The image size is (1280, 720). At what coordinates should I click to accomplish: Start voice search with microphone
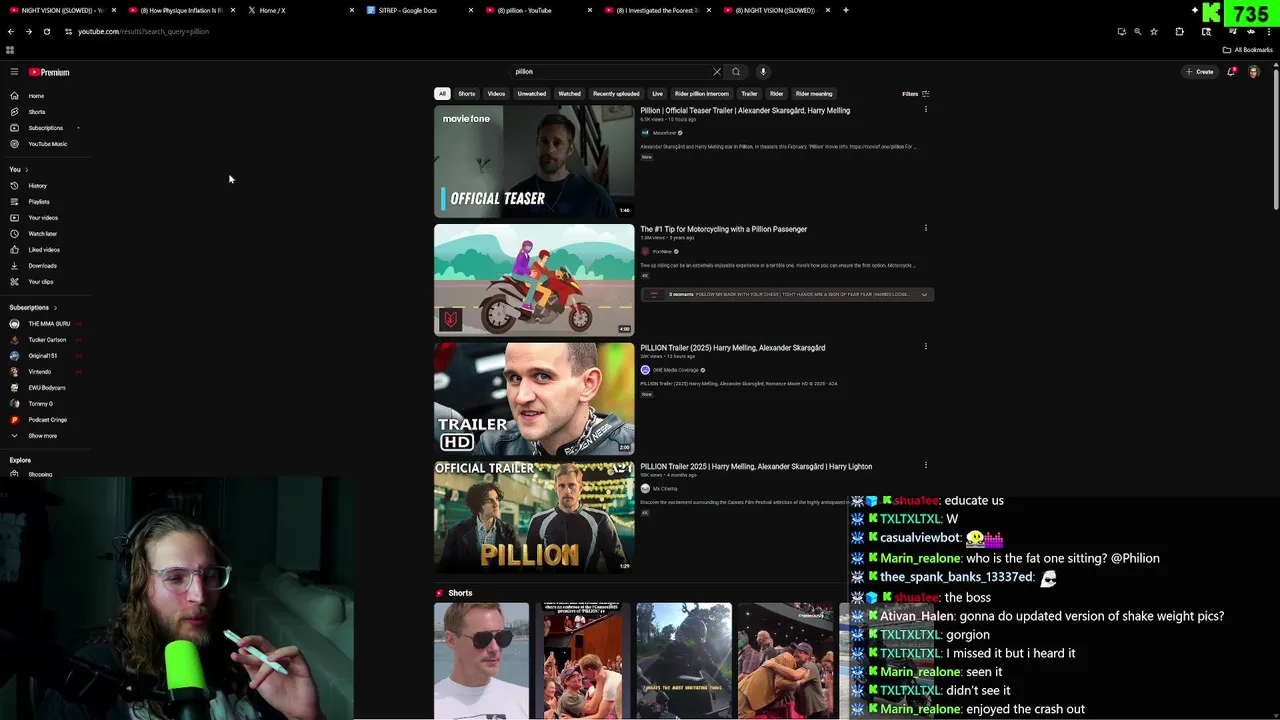[x=763, y=72]
